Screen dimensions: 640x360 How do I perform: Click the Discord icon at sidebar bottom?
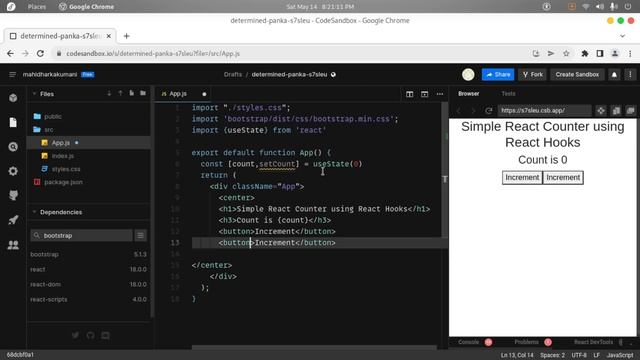[x=105, y=335]
